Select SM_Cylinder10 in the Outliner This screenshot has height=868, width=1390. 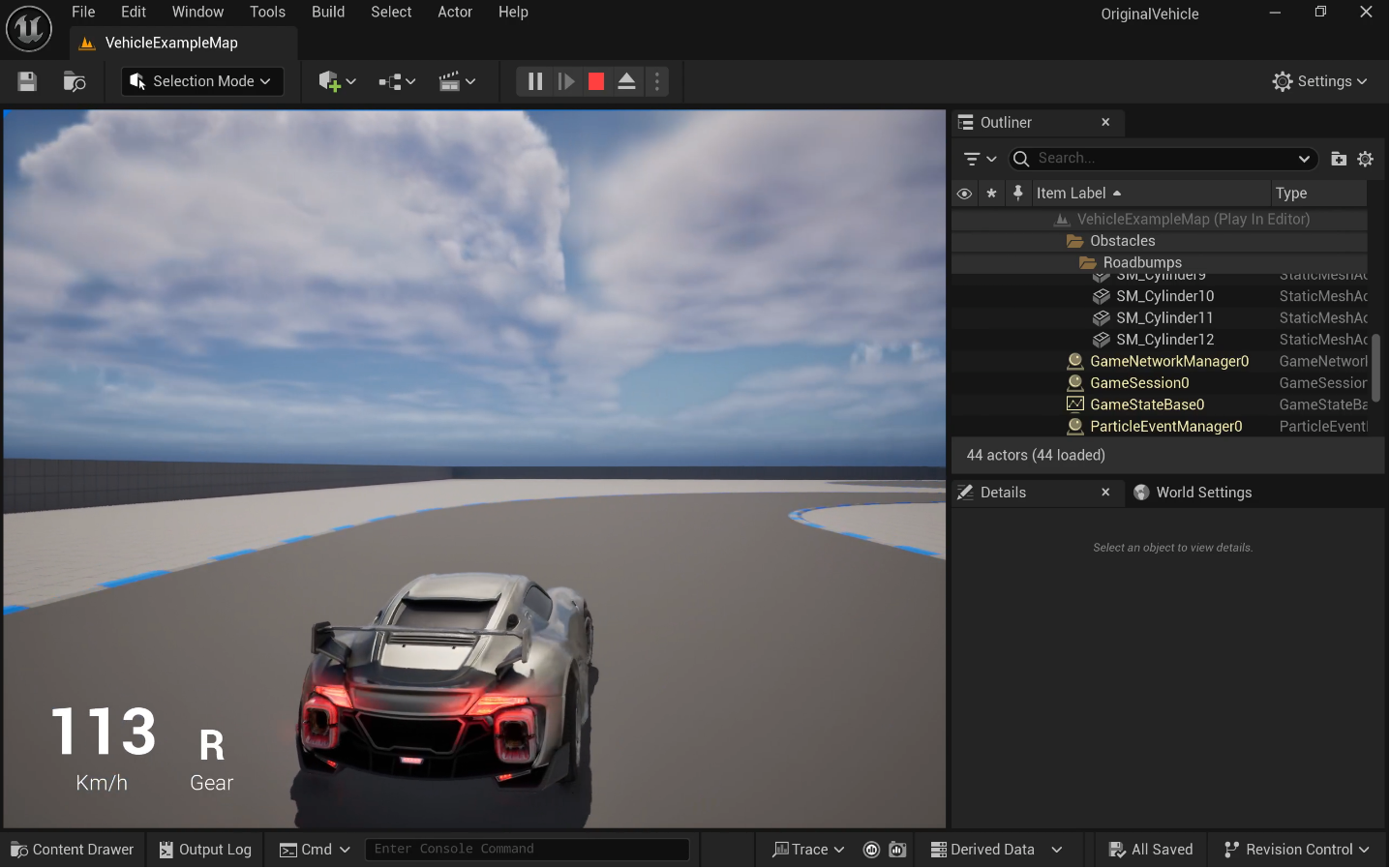pyautogui.click(x=1160, y=296)
